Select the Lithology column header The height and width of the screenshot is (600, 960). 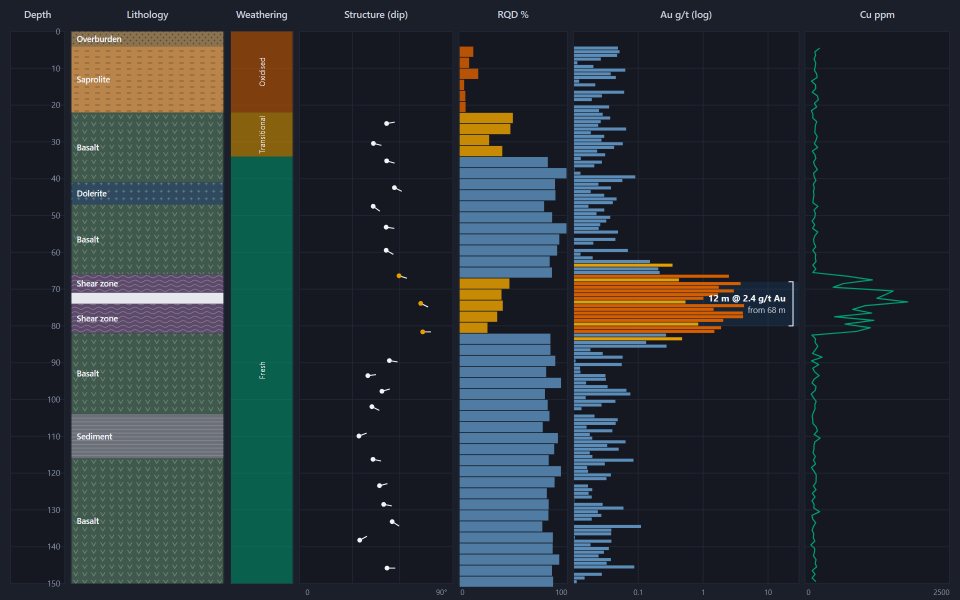point(147,15)
